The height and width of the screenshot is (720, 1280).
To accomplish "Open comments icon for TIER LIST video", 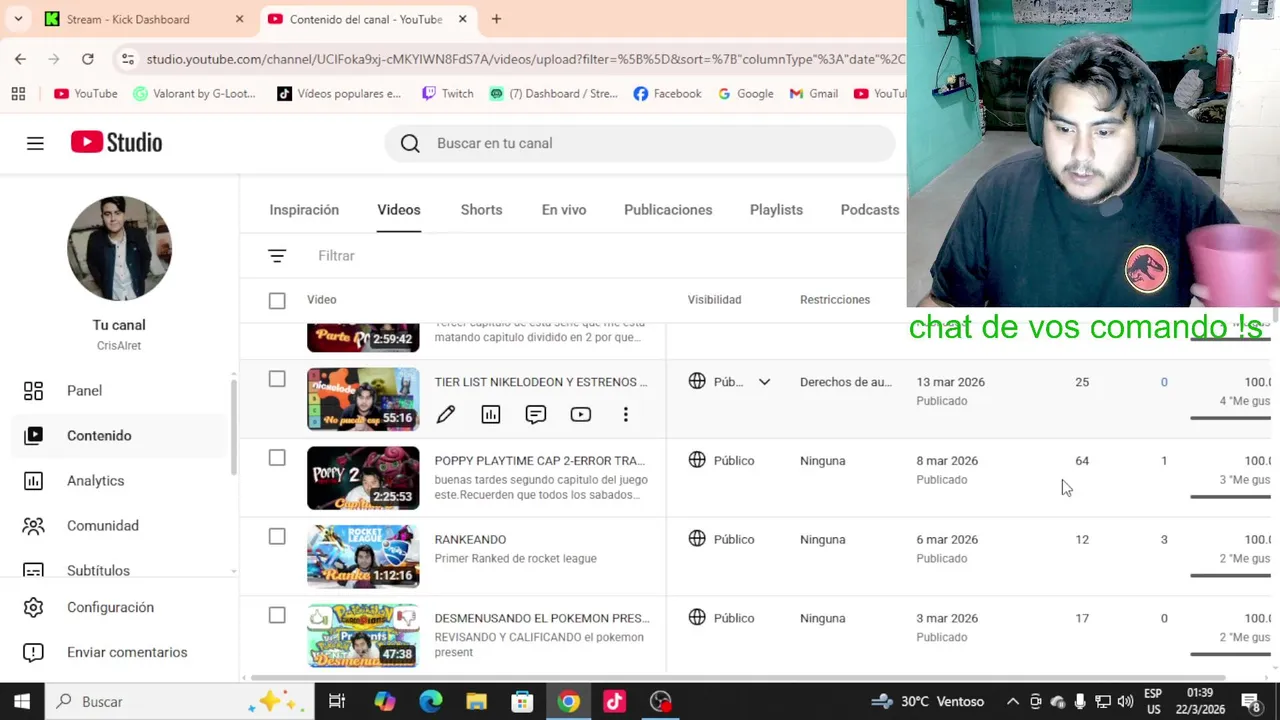I will coord(536,414).
